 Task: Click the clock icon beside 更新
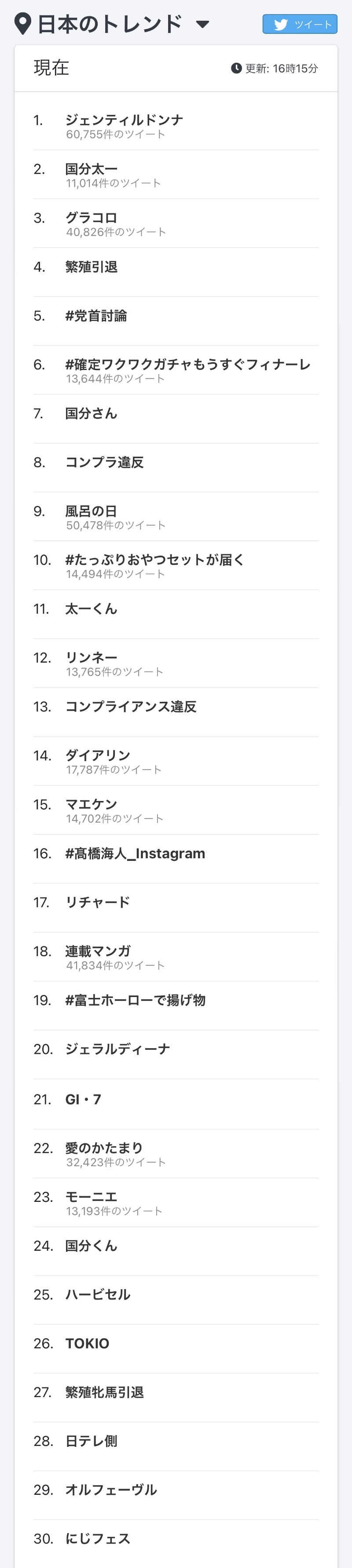[236, 68]
